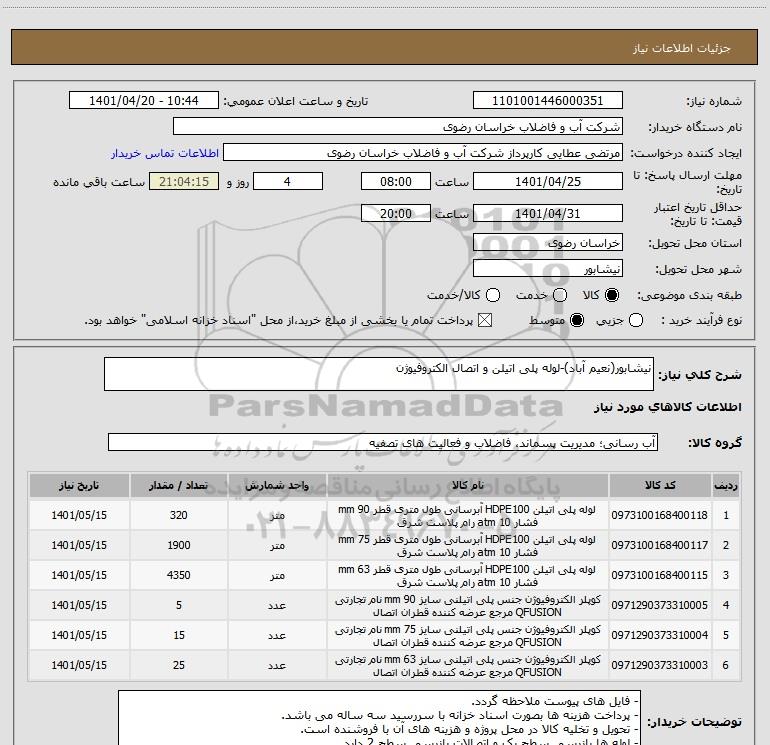Click the price validity date 1401/04/31
The width and height of the screenshot is (770, 745).
coord(548,213)
